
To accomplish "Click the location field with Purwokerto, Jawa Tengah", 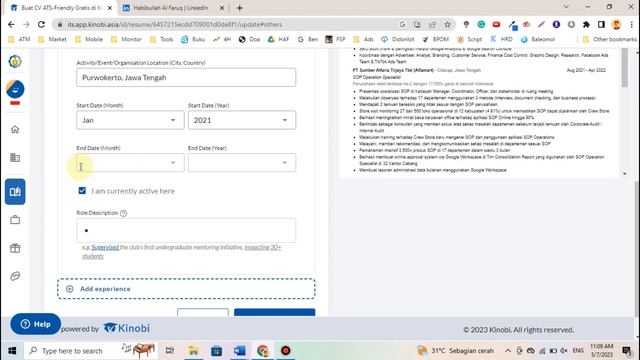I will pyautogui.click(x=186, y=78).
